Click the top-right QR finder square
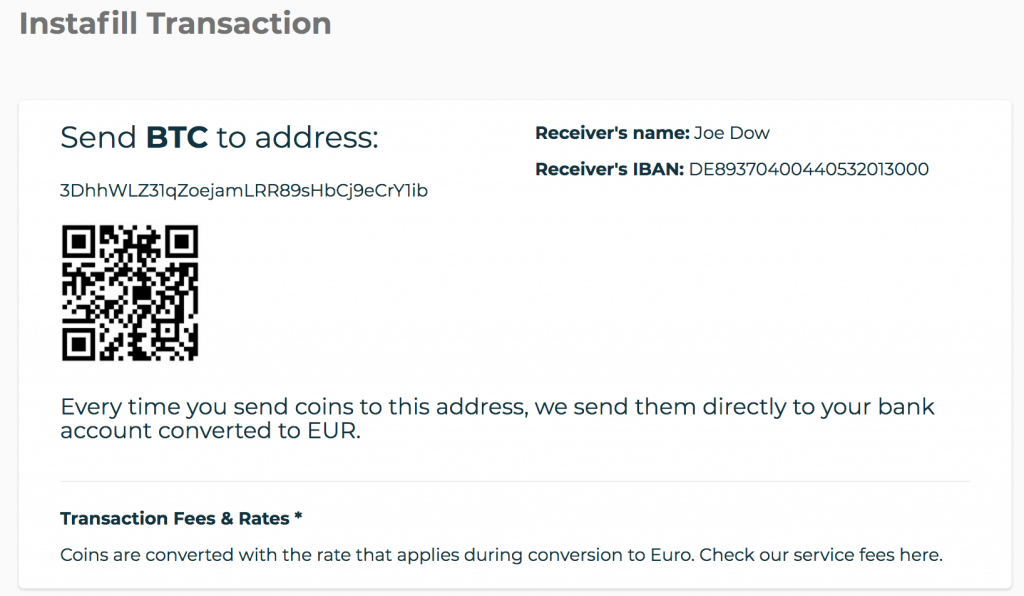The width and height of the screenshot is (1024, 596). point(181,242)
